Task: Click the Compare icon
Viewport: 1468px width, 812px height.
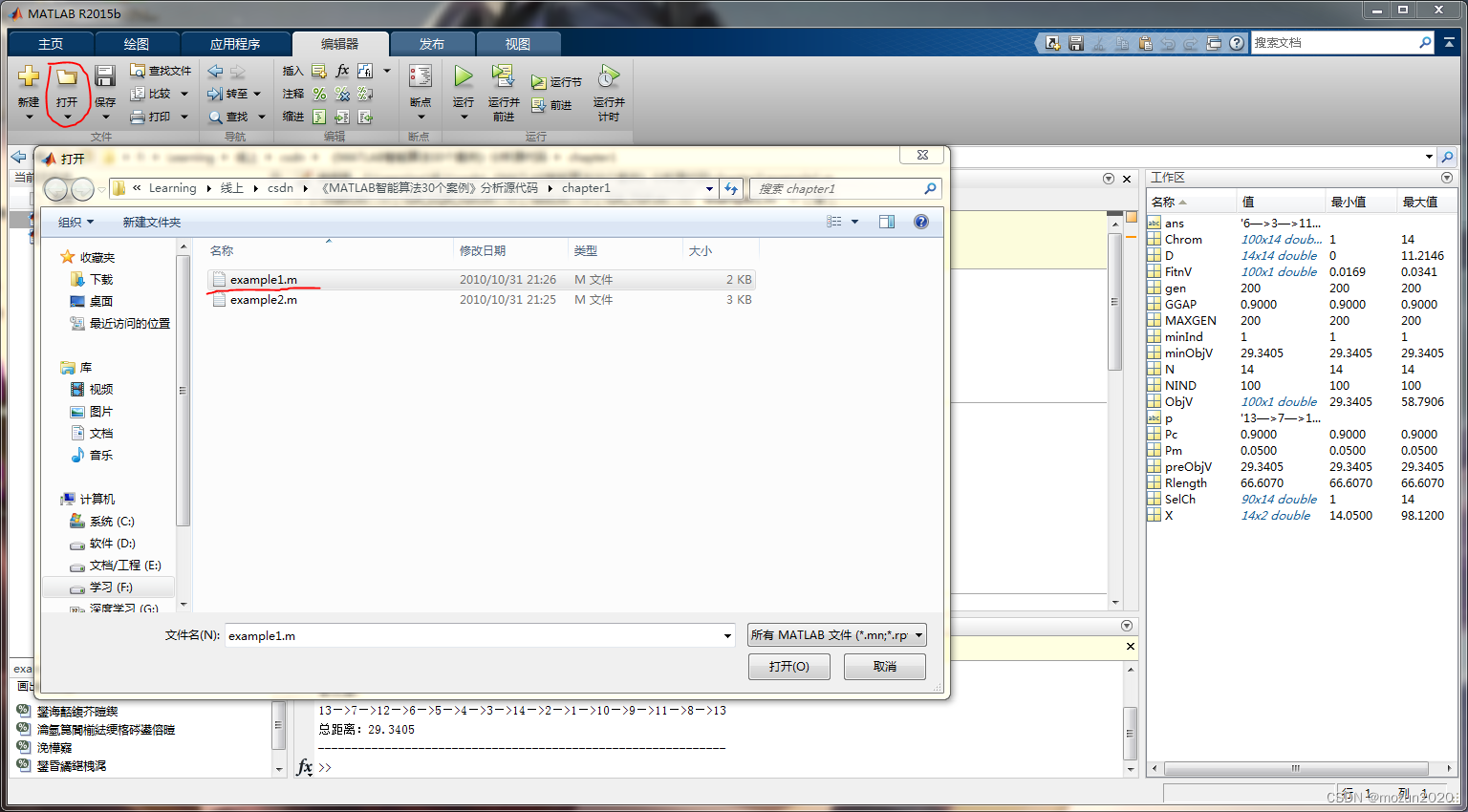Action: 138,94
